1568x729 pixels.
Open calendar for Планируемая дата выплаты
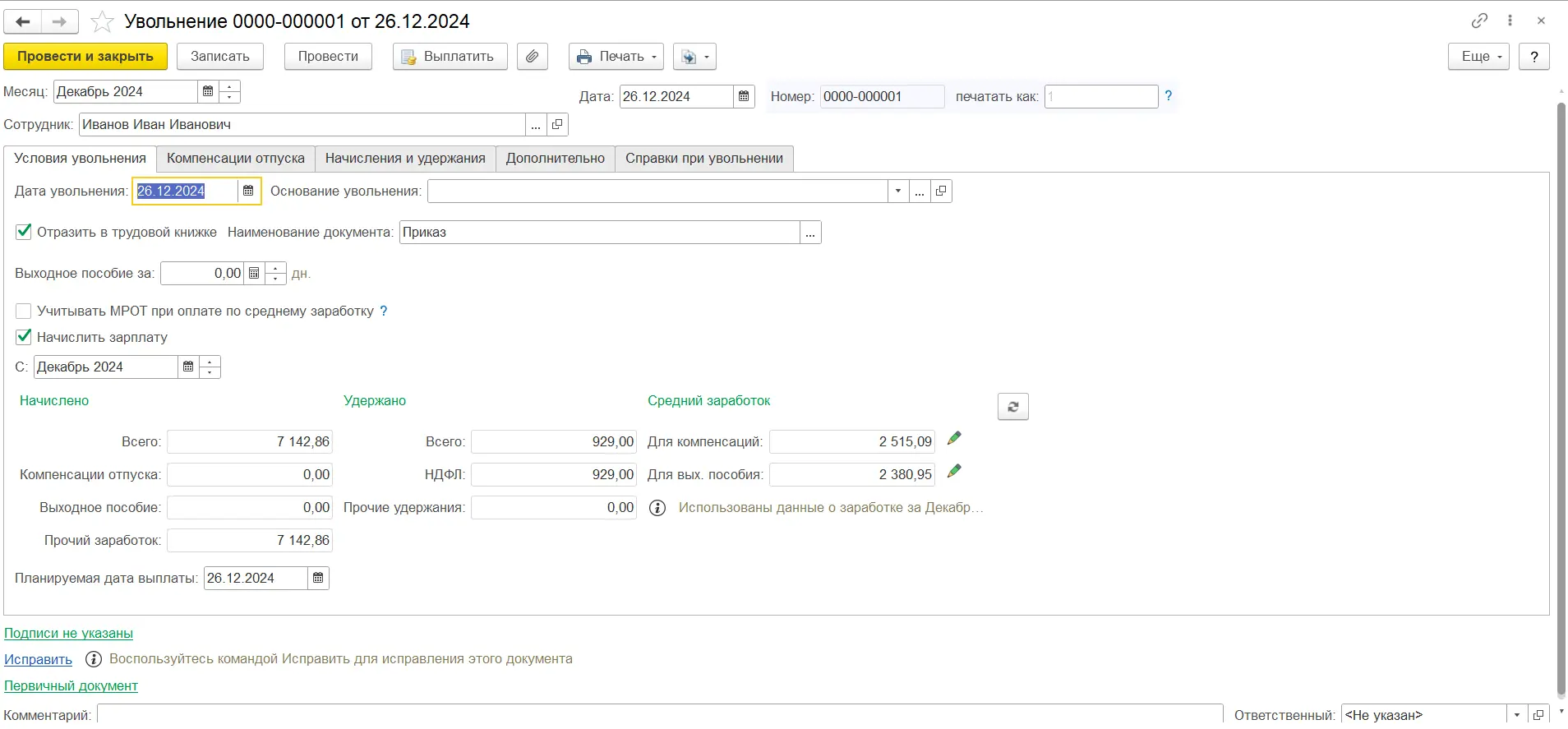pos(318,579)
